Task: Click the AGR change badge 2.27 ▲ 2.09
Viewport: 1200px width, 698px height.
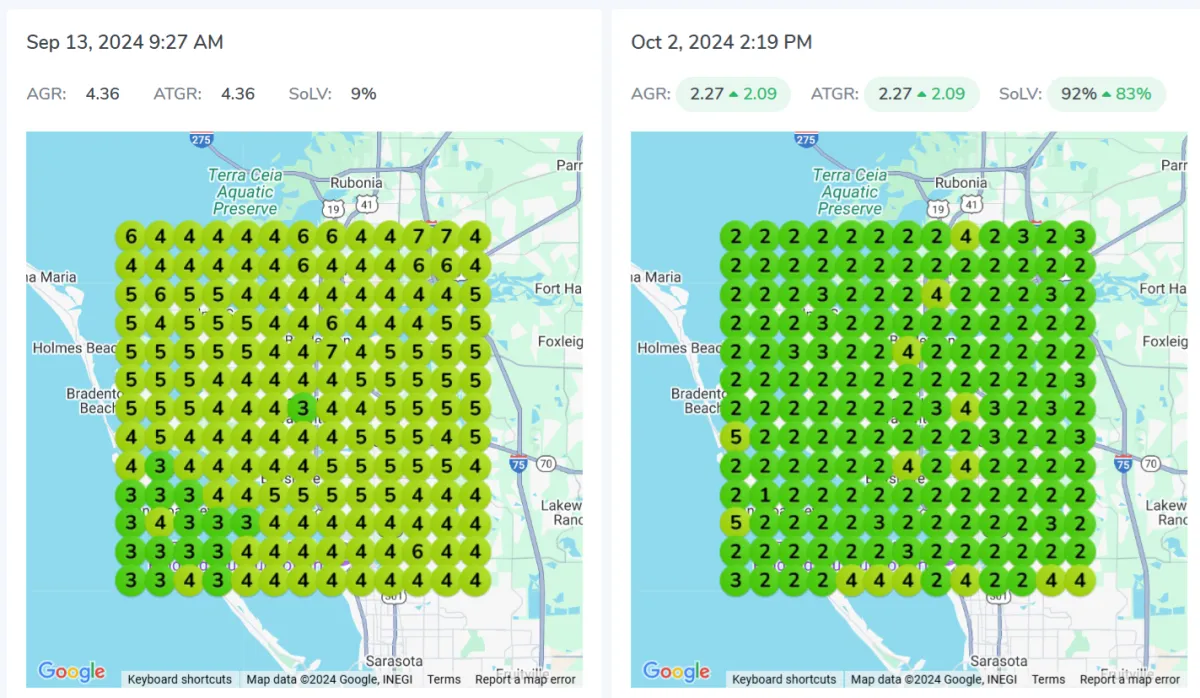Action: tap(733, 94)
